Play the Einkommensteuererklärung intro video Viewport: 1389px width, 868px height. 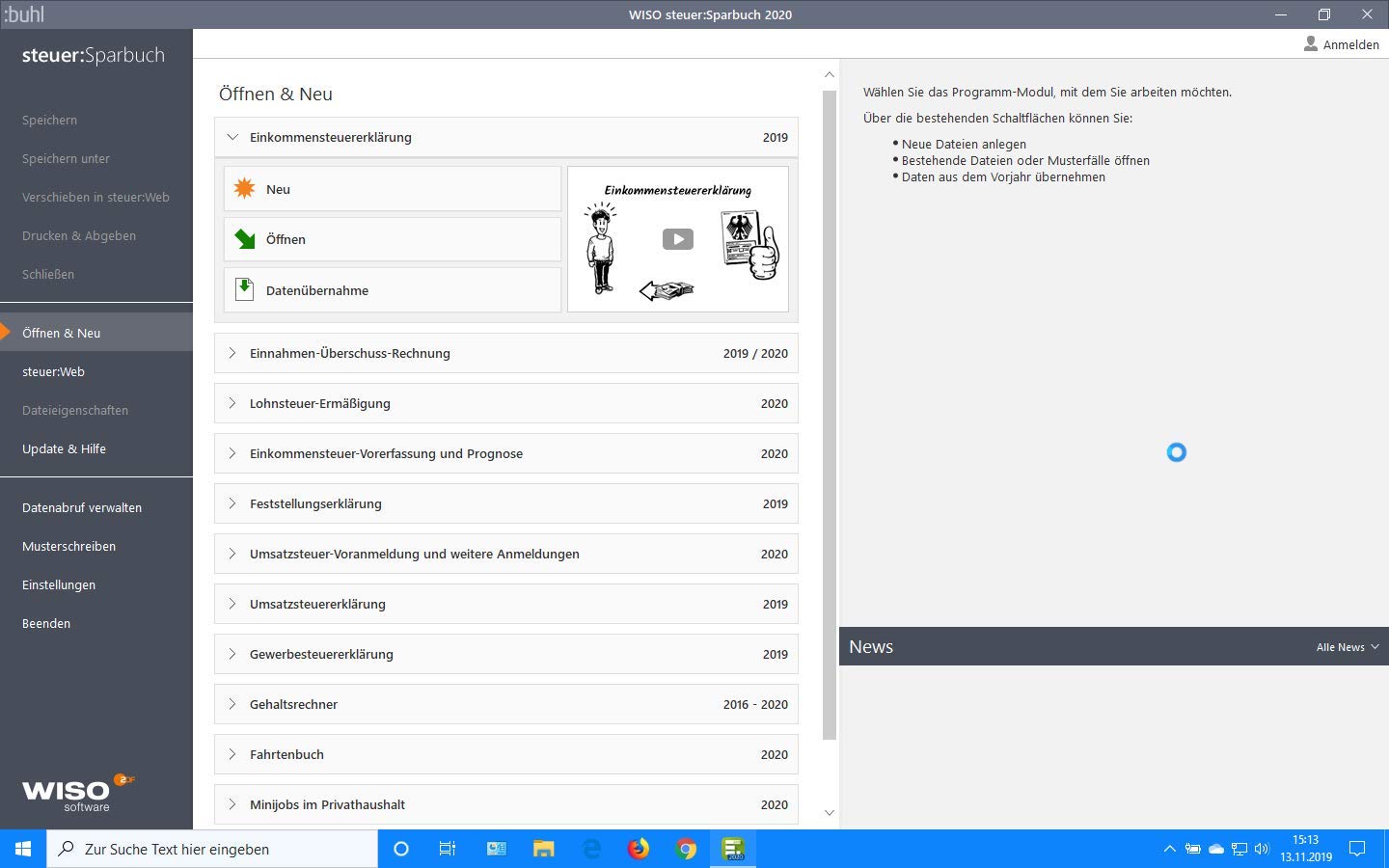click(678, 239)
